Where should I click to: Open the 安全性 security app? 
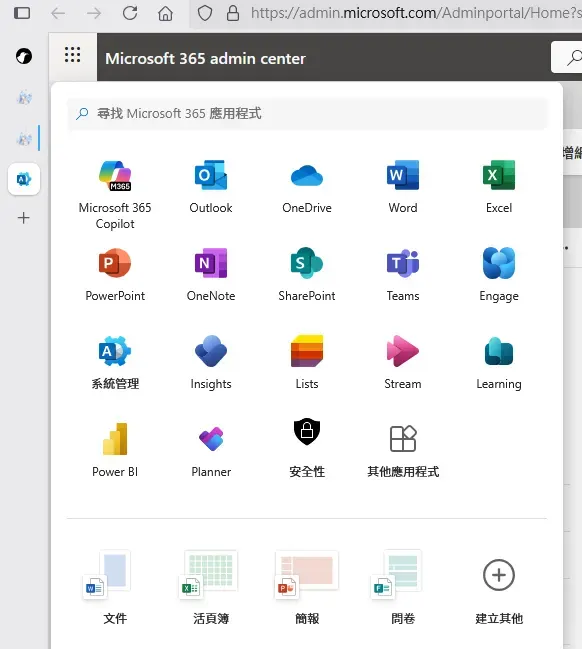tap(307, 448)
